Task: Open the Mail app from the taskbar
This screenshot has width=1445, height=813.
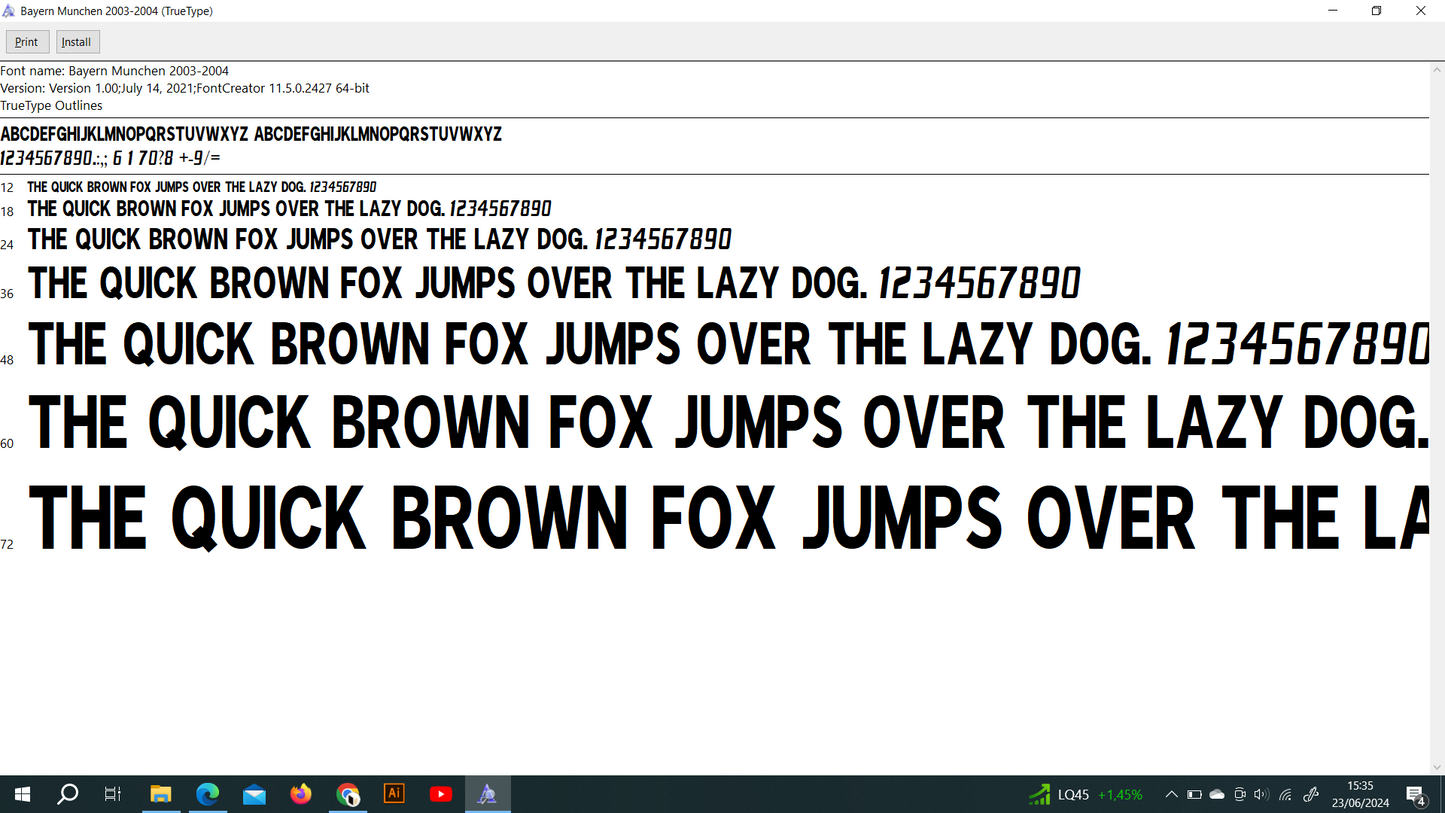Action: (254, 794)
